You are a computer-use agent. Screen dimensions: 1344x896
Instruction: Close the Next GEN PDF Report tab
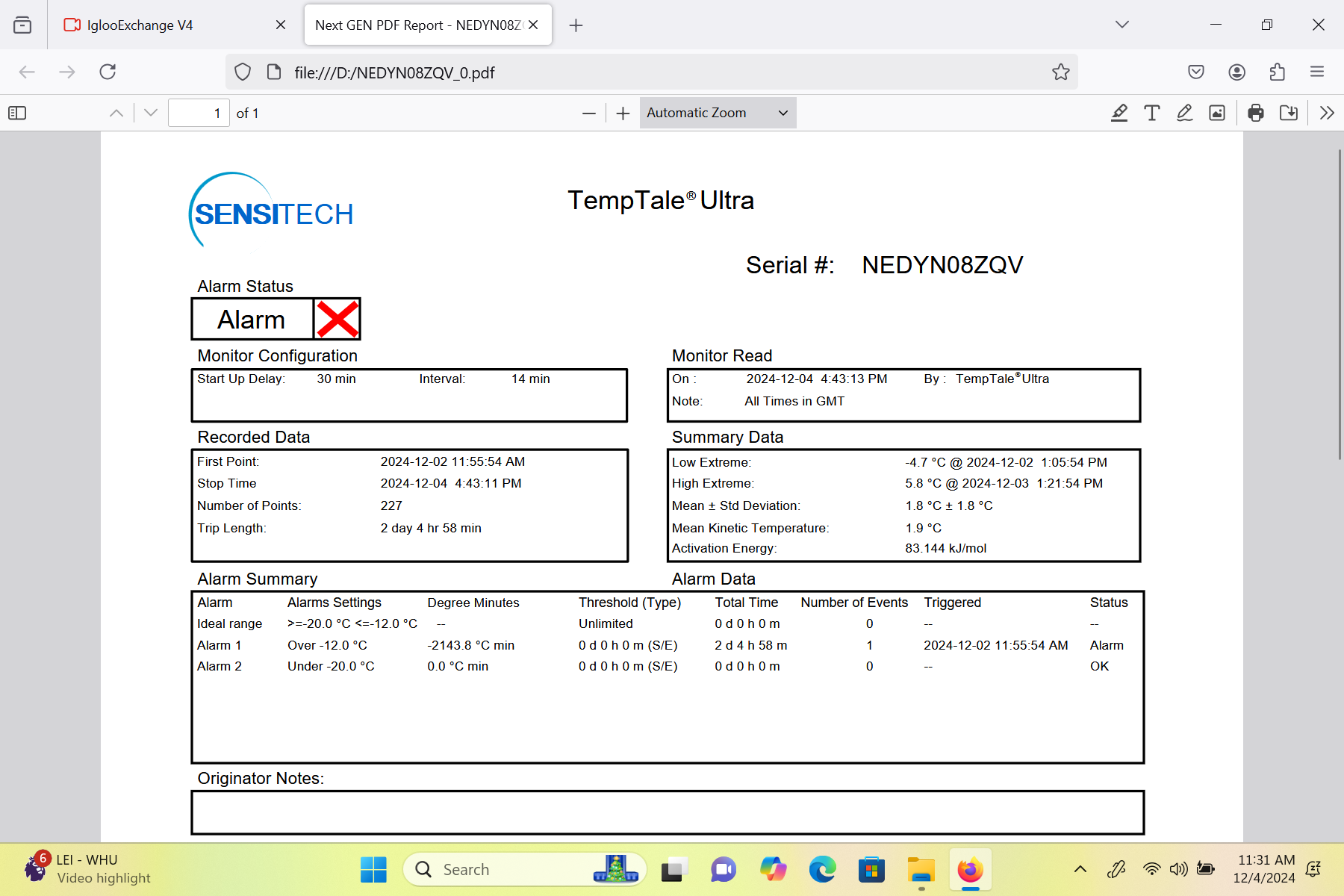tap(533, 25)
